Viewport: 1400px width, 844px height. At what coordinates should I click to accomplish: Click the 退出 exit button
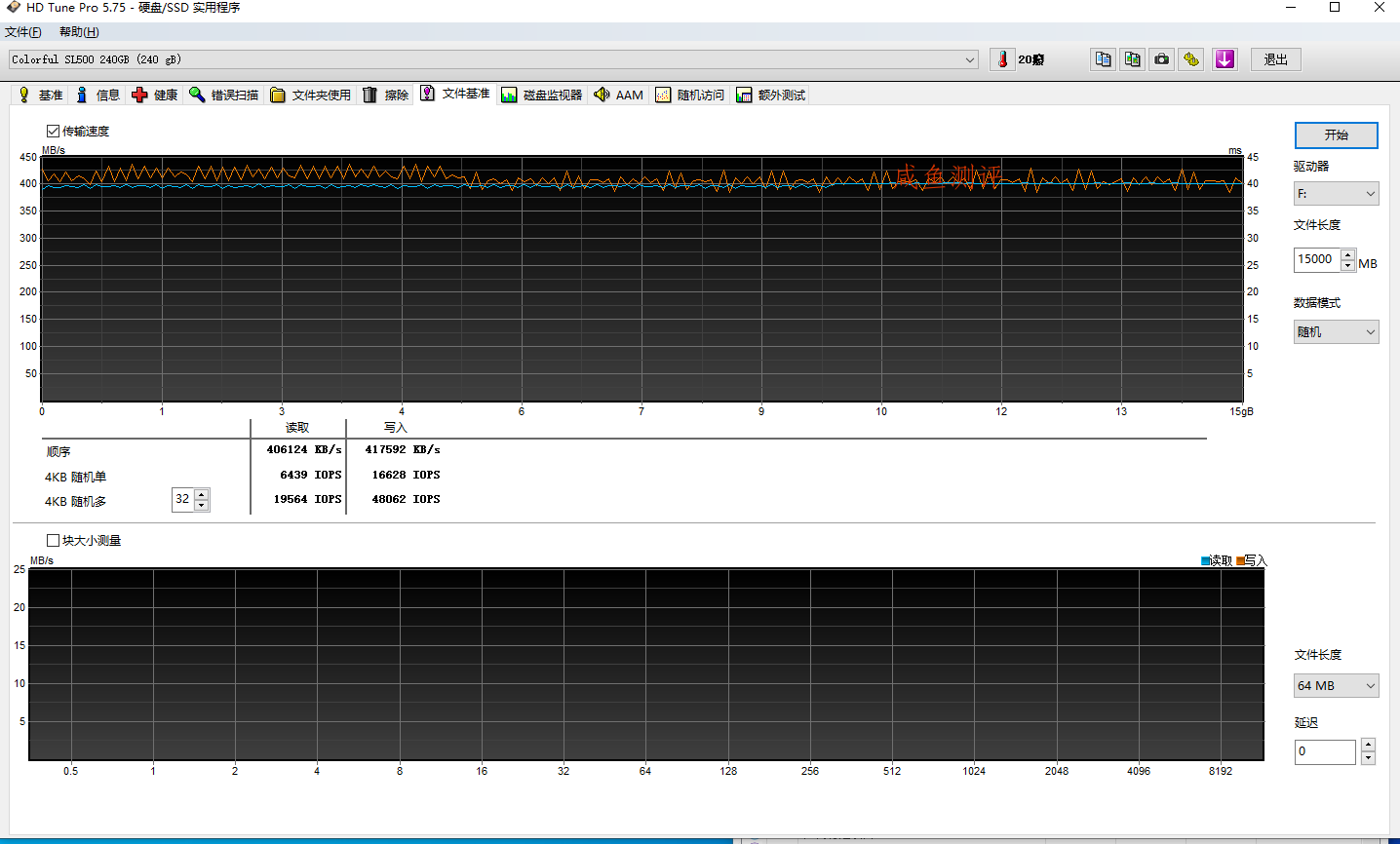tap(1275, 59)
